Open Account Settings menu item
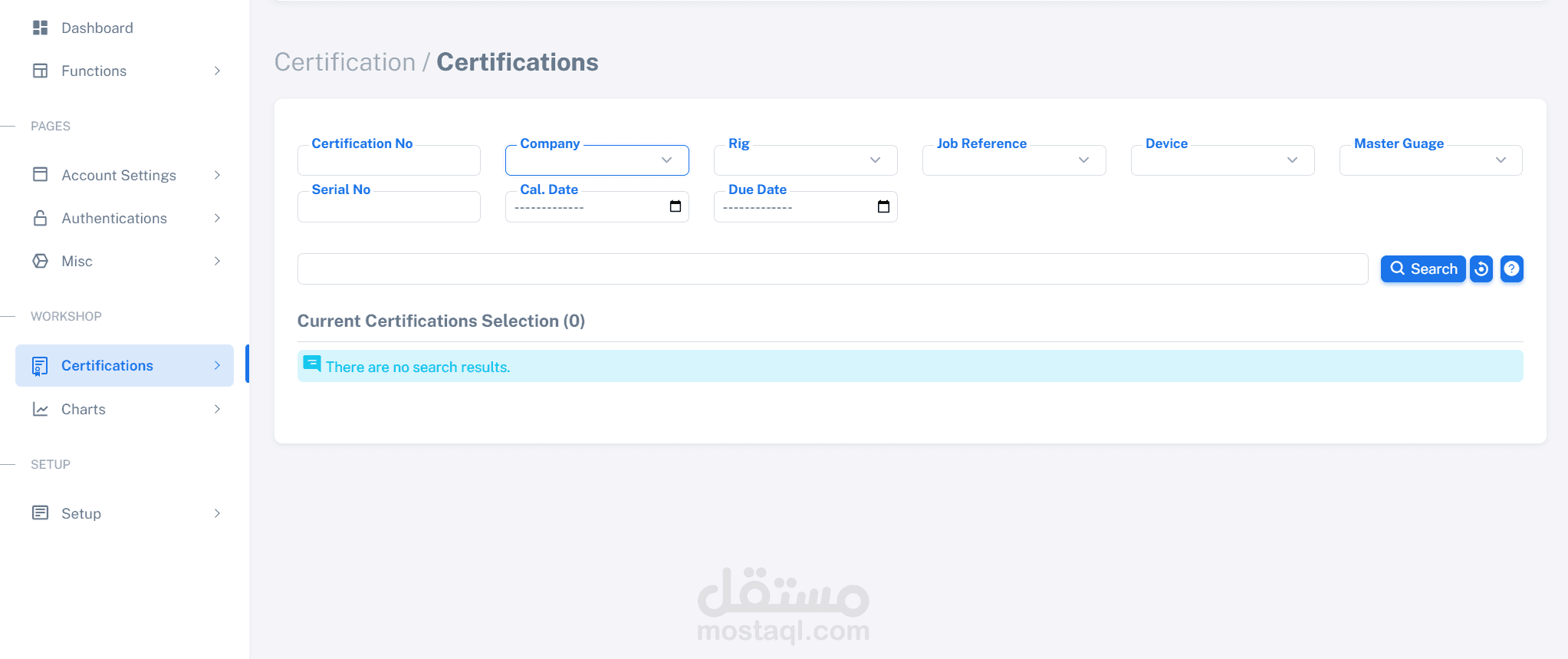Screen dimensions: 1568x659 tap(124, 175)
